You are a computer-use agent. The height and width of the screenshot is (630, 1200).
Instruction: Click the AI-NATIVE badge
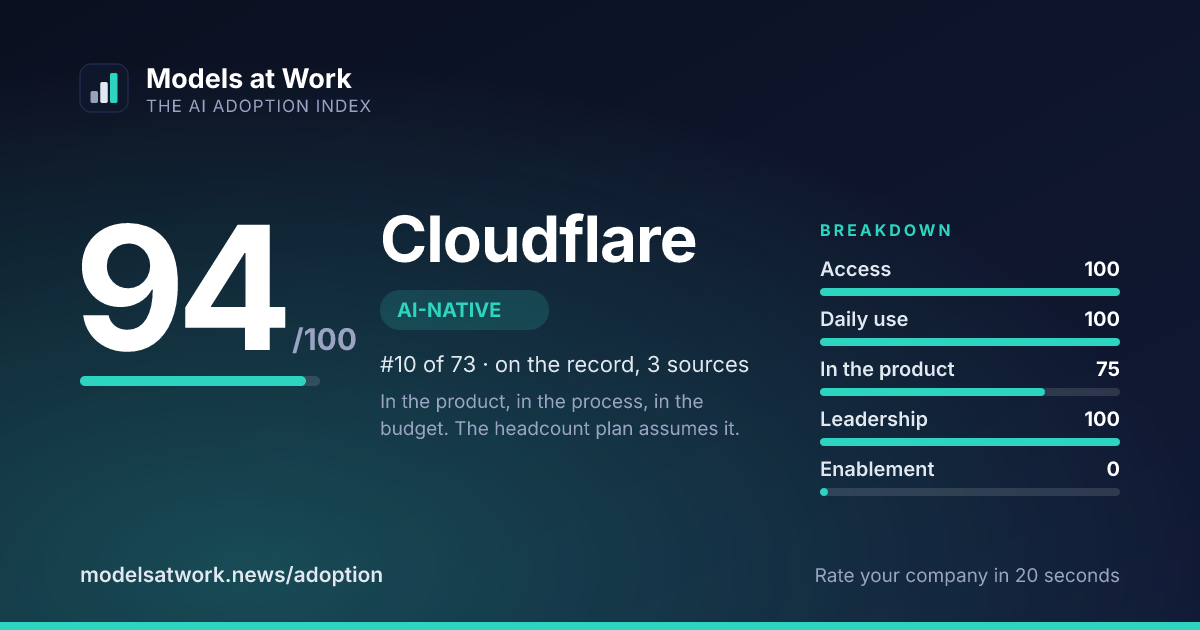coord(464,310)
